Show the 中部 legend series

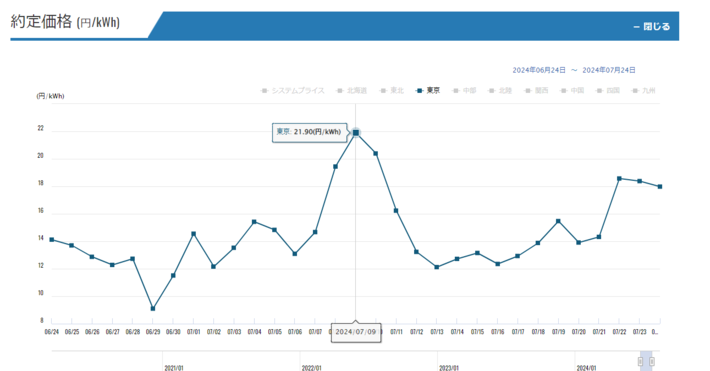(464, 91)
